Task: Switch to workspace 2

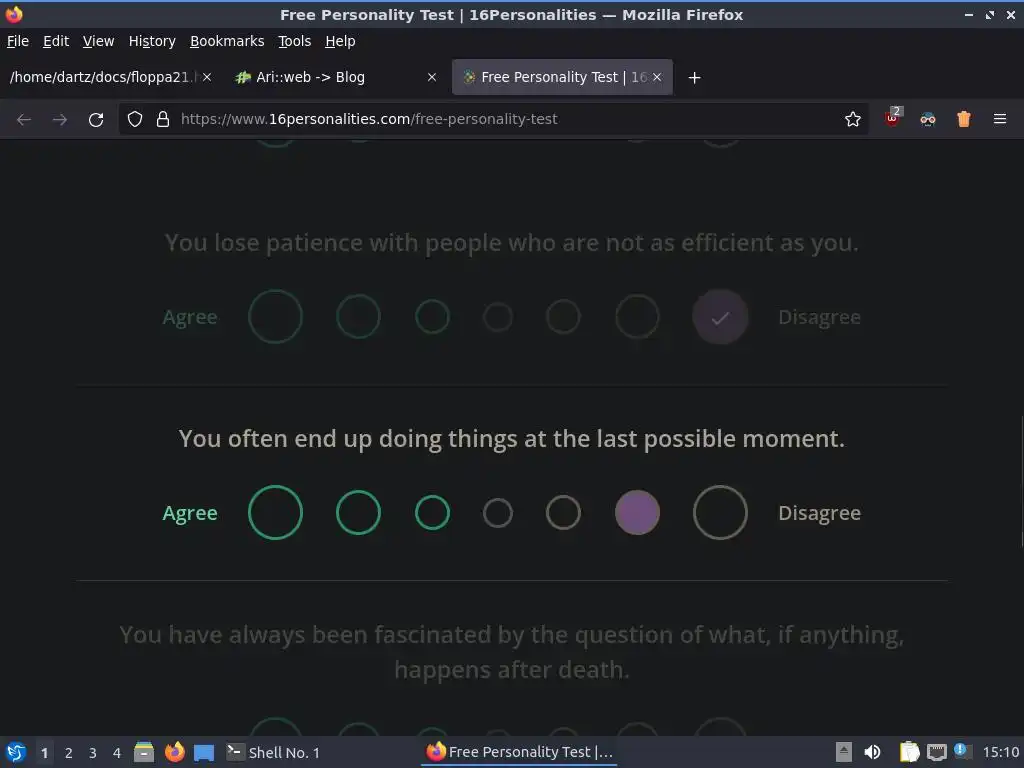Action: pyautogui.click(x=69, y=753)
